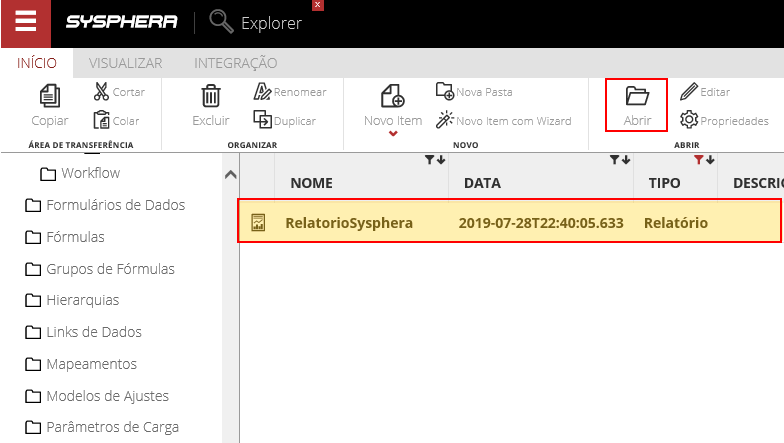Close the Explorer tab with X
The height and width of the screenshot is (443, 784).
tap(318, 4)
